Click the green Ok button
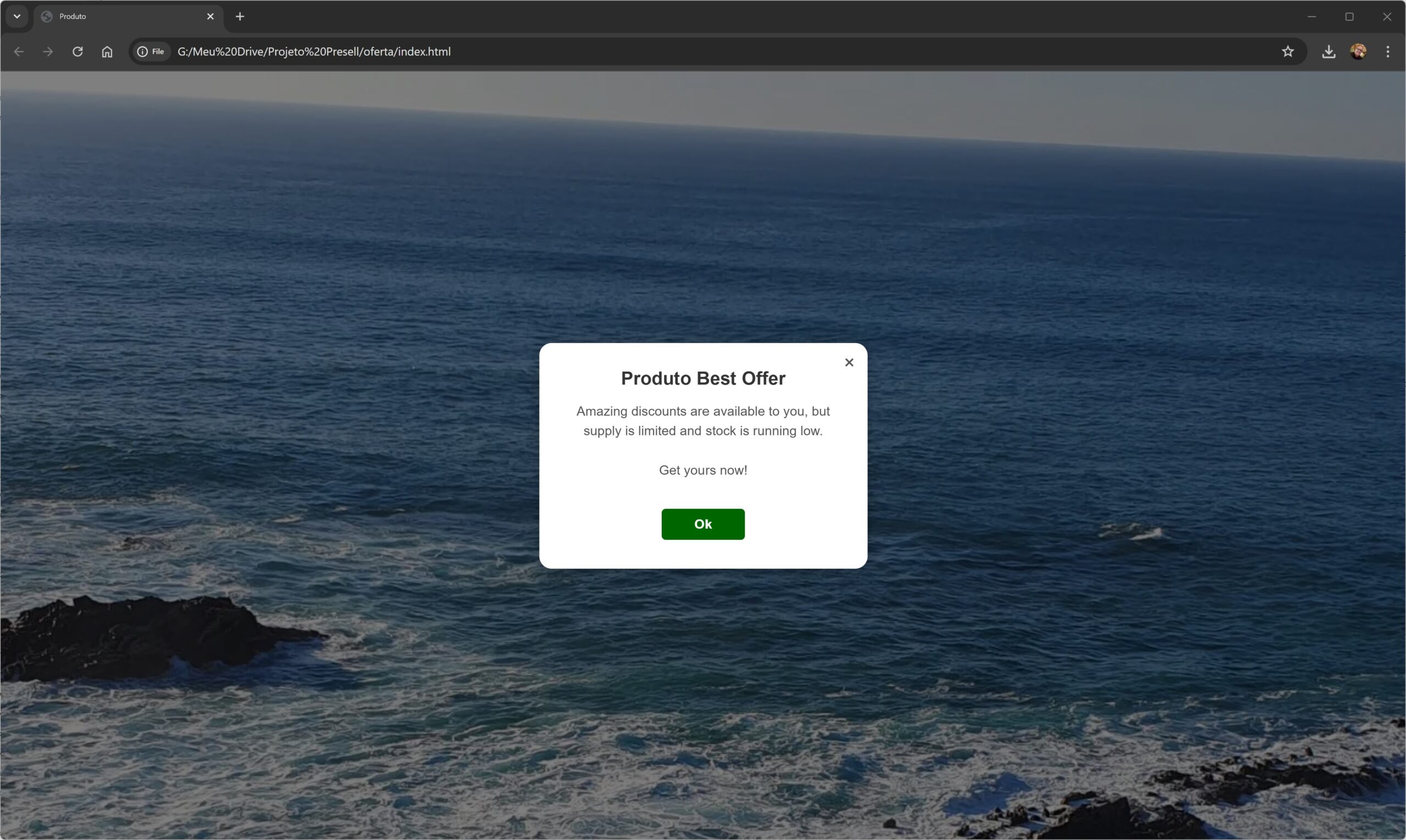Viewport: 1406px width, 840px height. tap(702, 524)
